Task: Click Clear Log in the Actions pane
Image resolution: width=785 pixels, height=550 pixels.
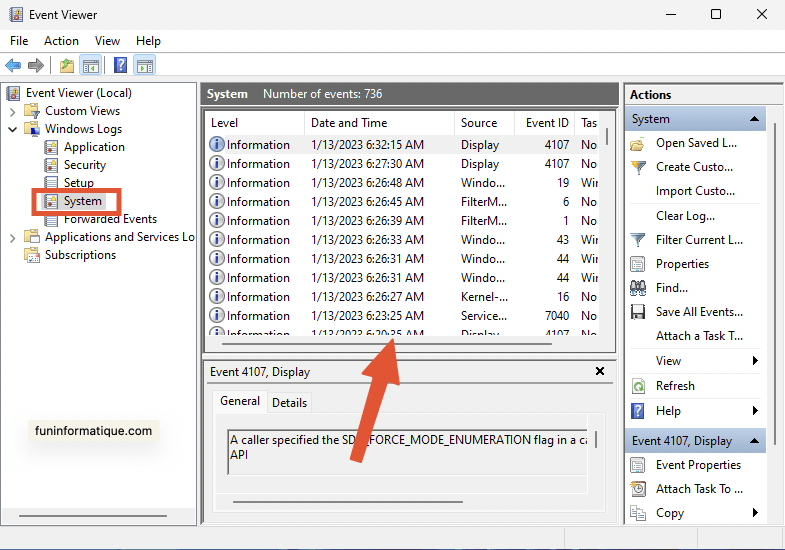Action: pos(685,216)
